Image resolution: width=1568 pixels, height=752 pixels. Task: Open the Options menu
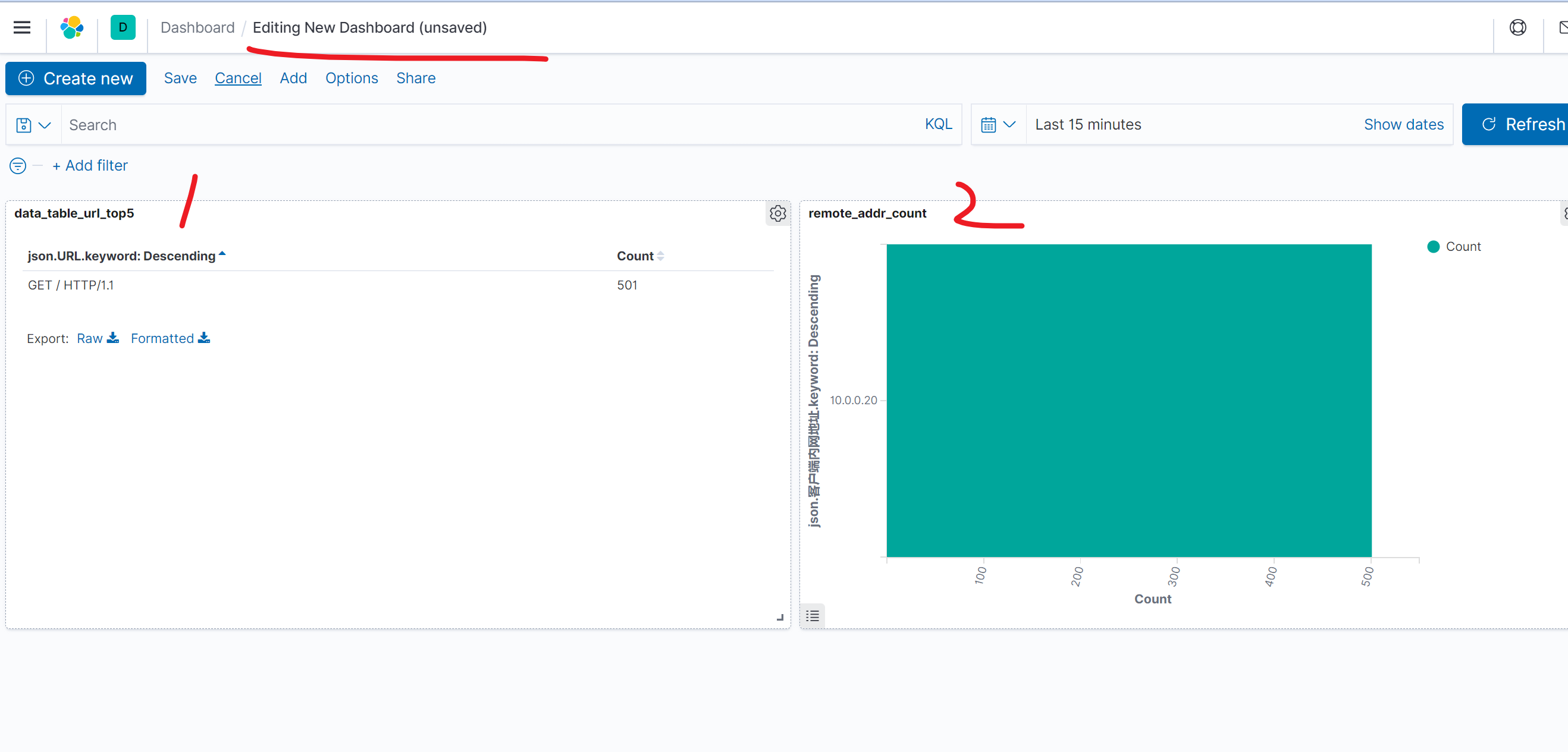coord(351,78)
